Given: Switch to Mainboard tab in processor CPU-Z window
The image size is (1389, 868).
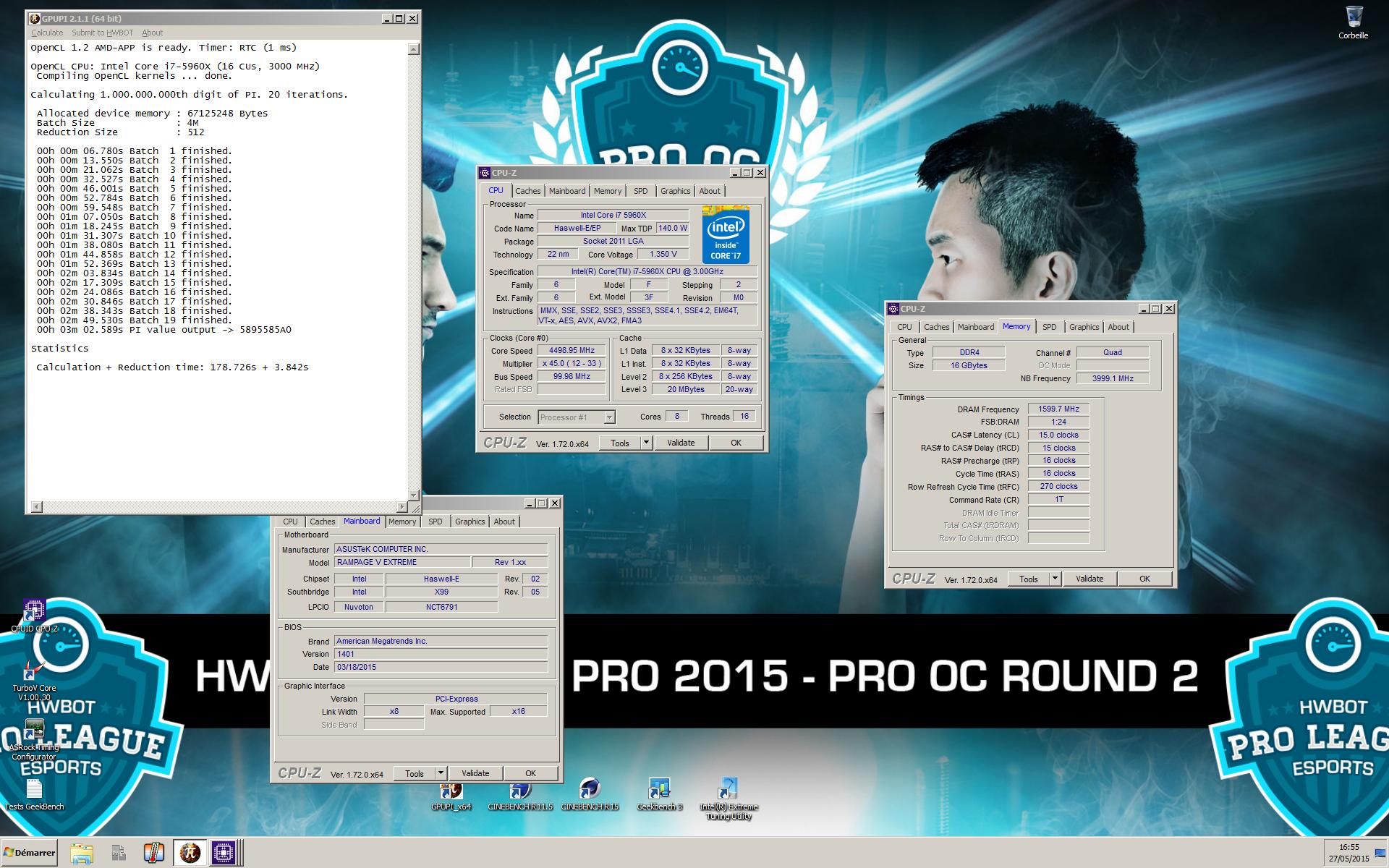Looking at the screenshot, I should coord(567,191).
